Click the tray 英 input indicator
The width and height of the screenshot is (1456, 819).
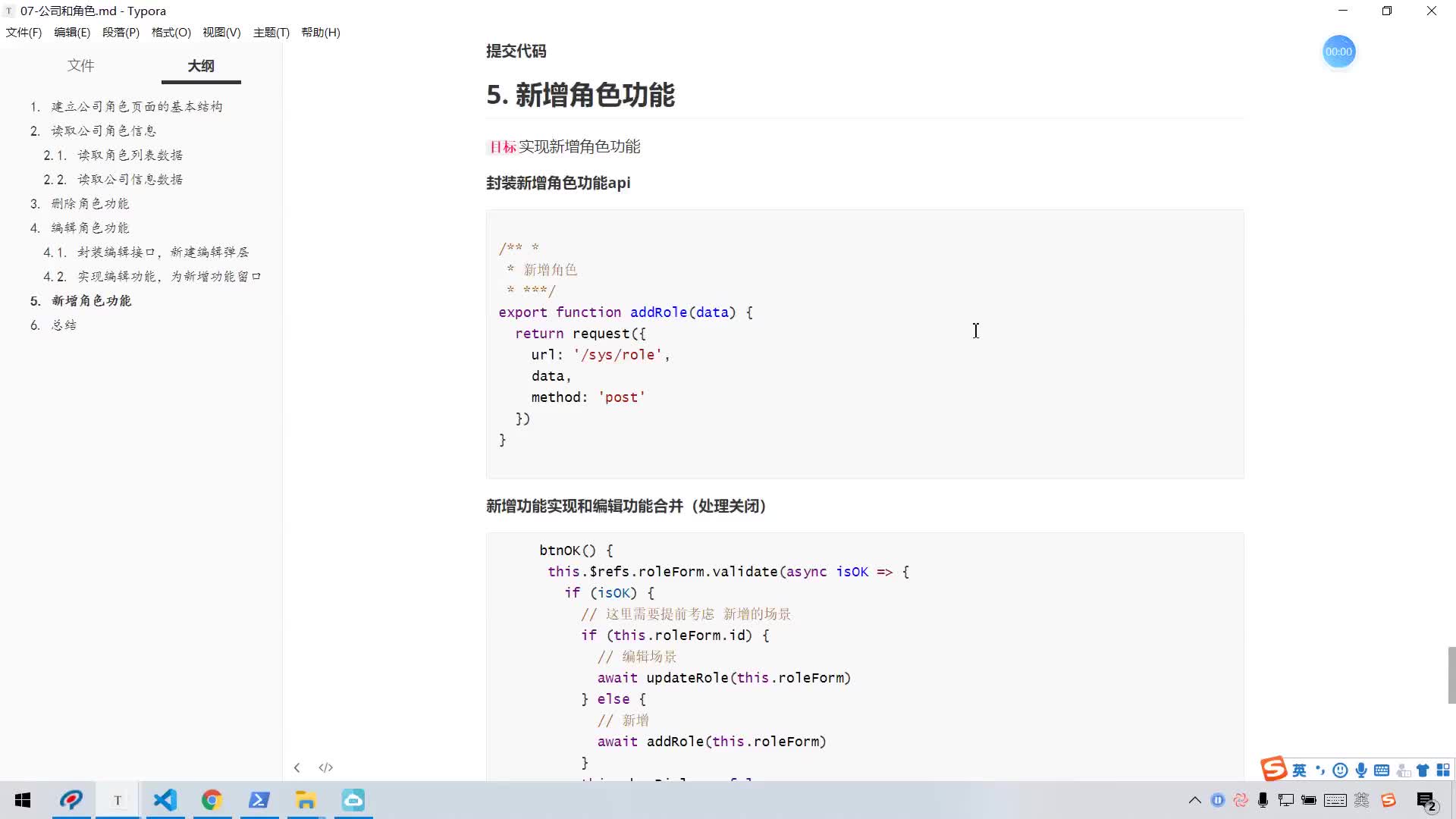coord(1362,800)
